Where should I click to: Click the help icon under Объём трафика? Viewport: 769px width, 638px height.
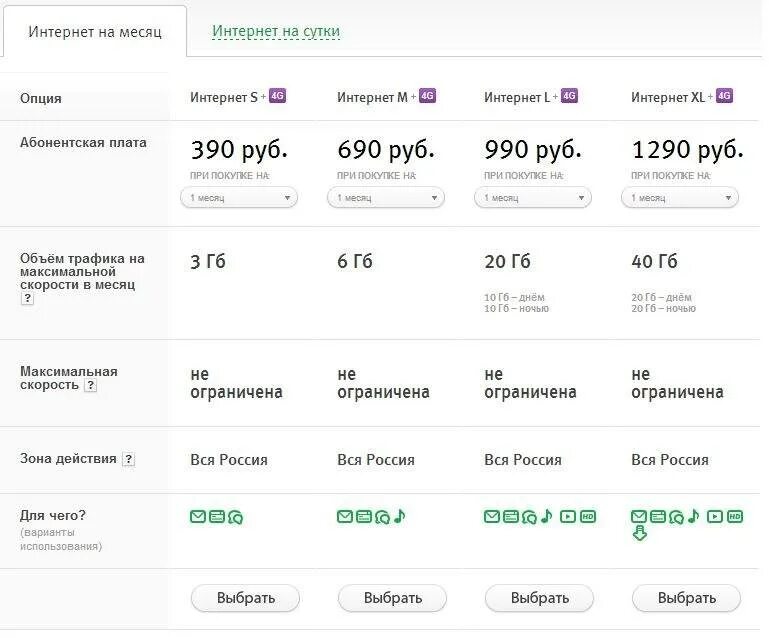point(27,298)
